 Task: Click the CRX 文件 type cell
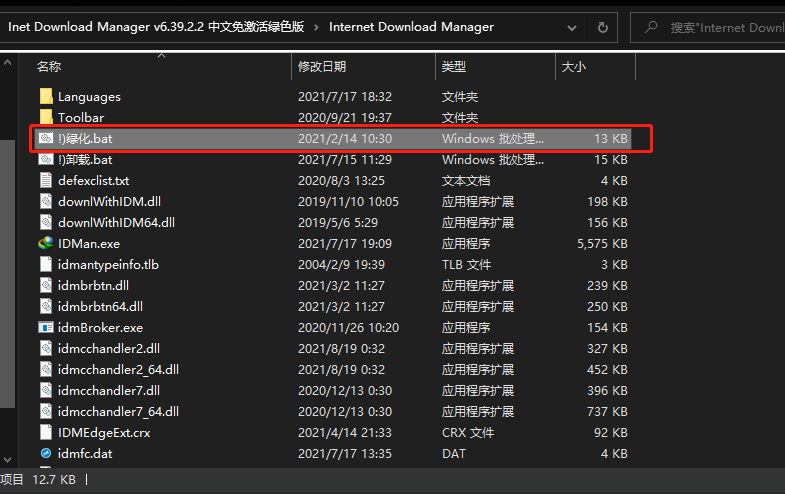point(468,433)
